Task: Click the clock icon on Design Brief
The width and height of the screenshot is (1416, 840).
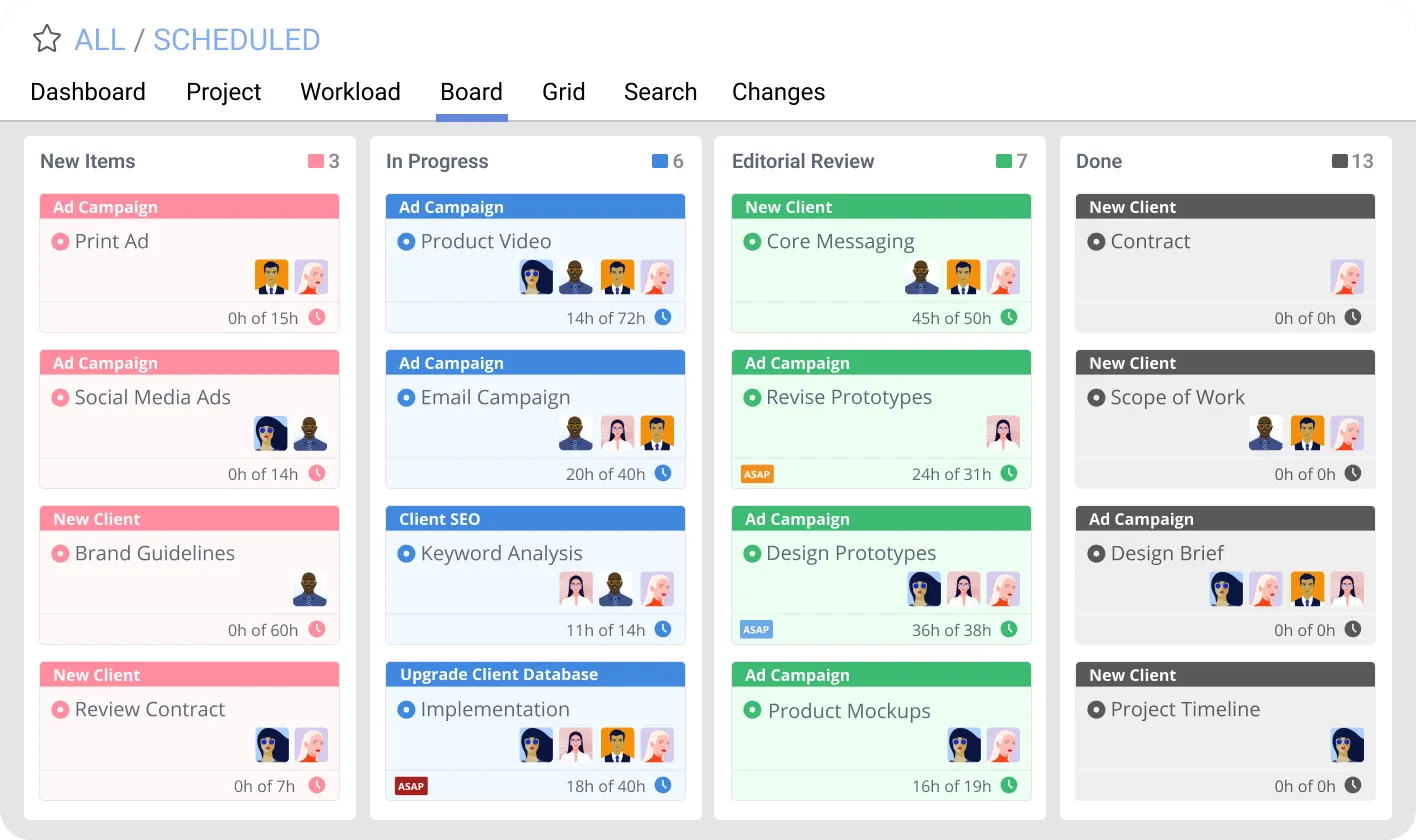Action: (x=1353, y=629)
